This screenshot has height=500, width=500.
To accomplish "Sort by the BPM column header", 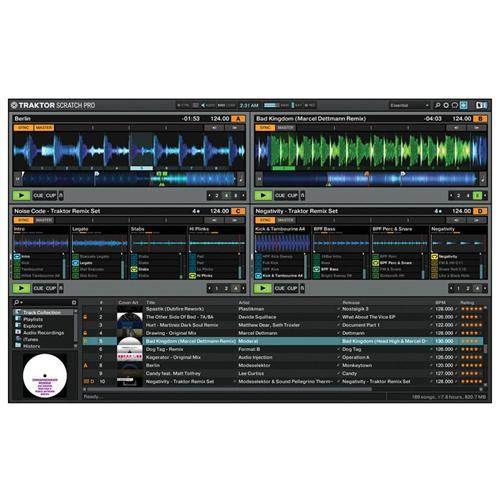I will pyautogui.click(x=440, y=303).
